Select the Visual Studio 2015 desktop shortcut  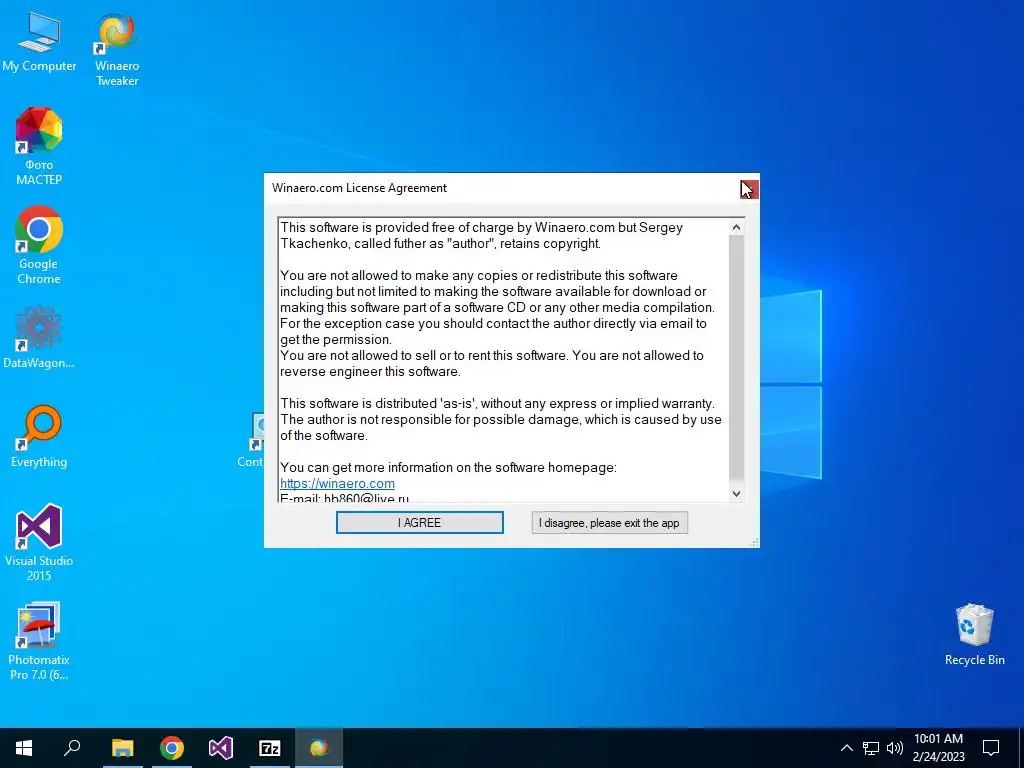pyautogui.click(x=39, y=542)
